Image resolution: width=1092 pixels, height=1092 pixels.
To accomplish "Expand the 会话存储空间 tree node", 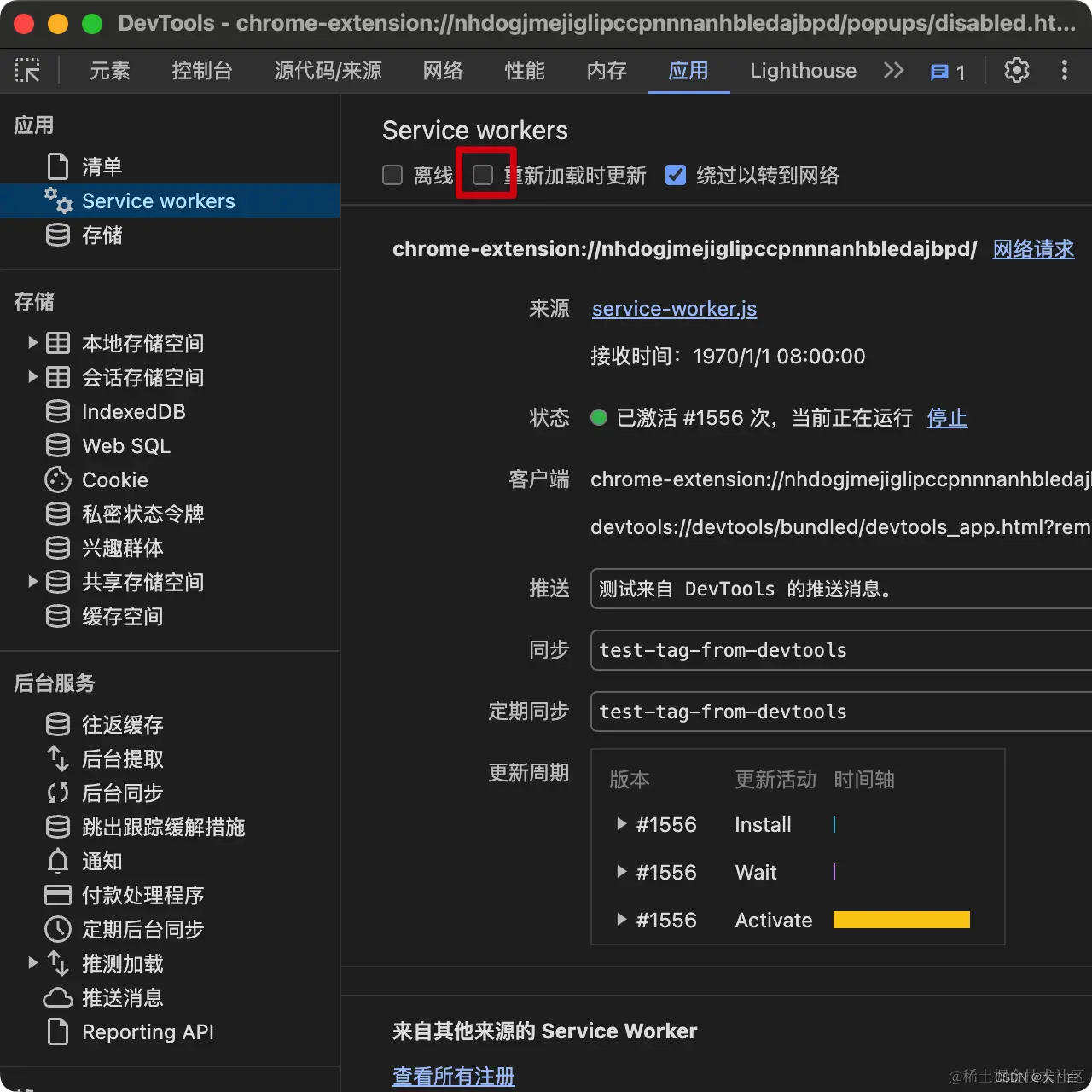I will pyautogui.click(x=33, y=377).
